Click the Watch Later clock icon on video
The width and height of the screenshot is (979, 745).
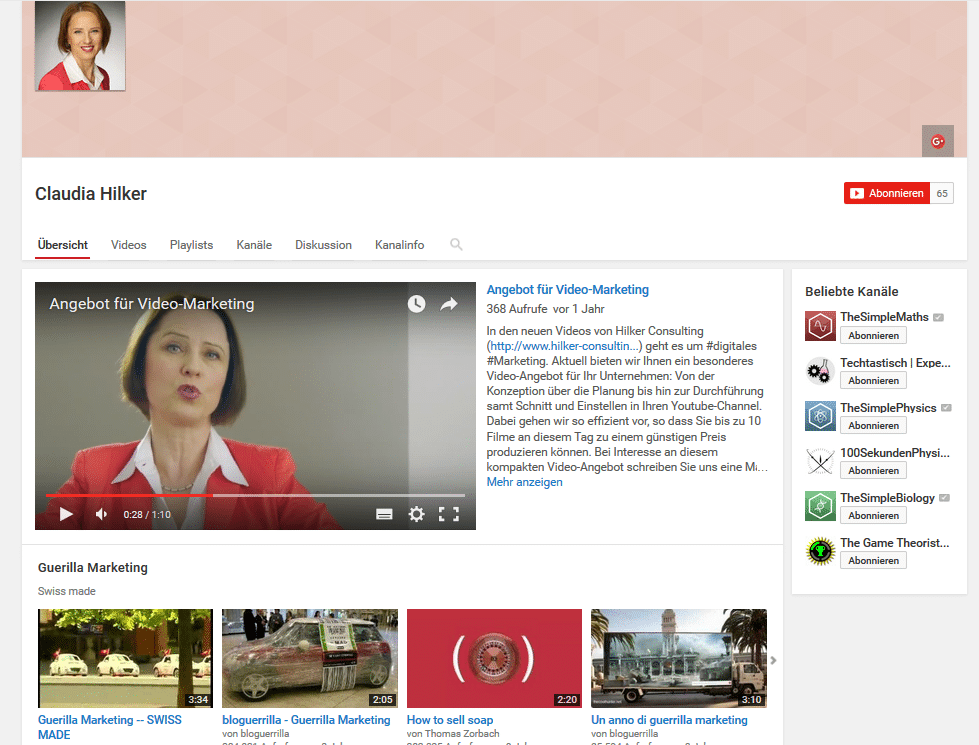pos(416,303)
